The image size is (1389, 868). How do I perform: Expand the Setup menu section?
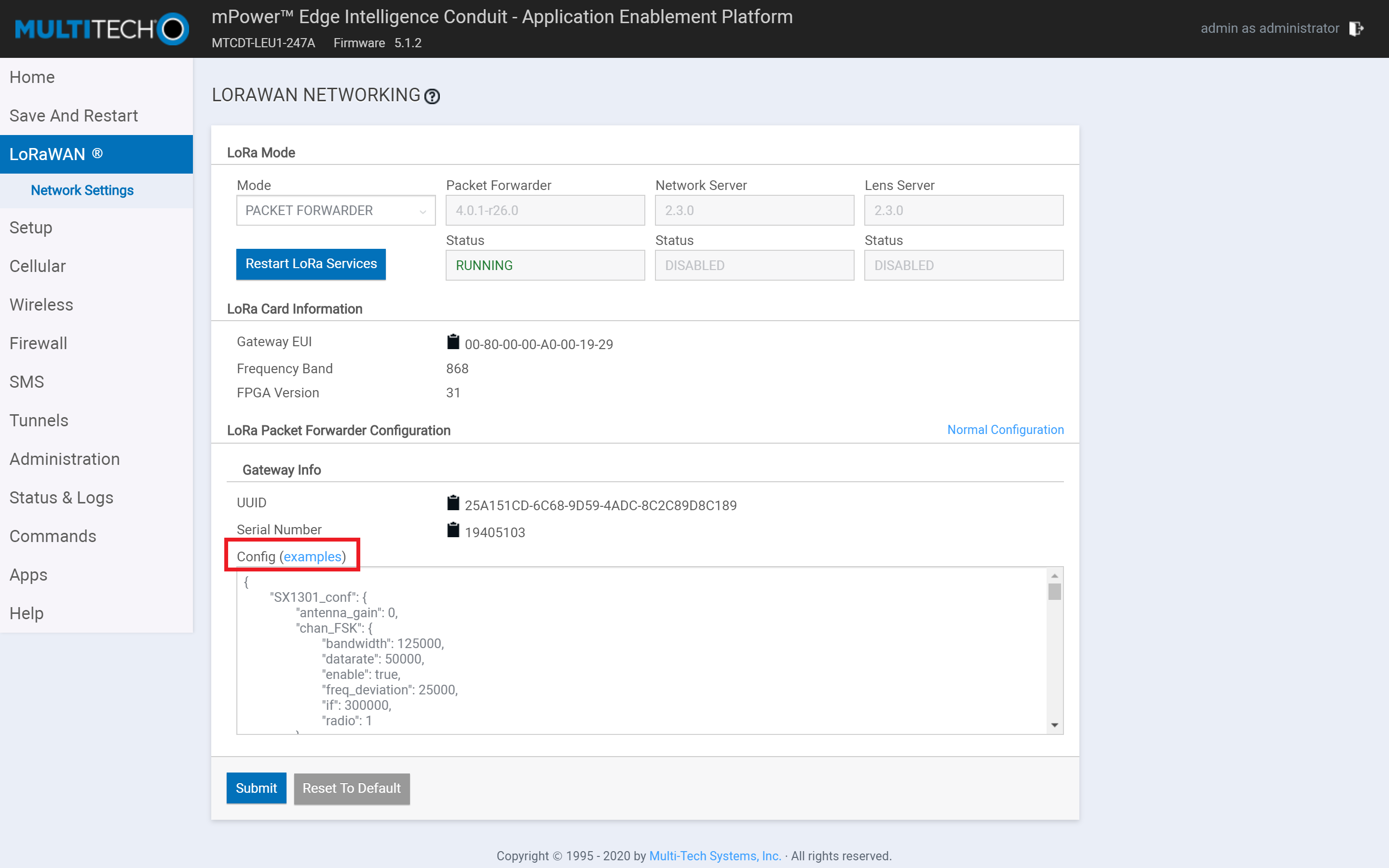point(31,228)
